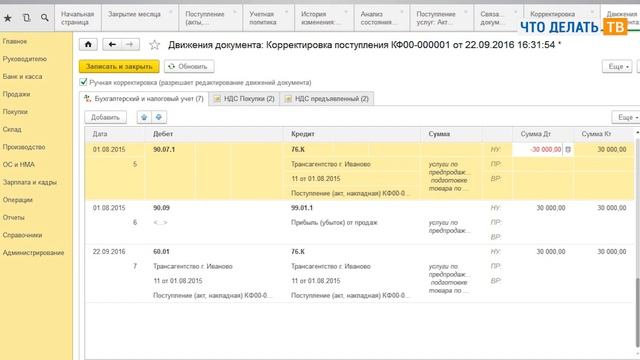Select credit account 99.01.1 cell

tap(302, 208)
